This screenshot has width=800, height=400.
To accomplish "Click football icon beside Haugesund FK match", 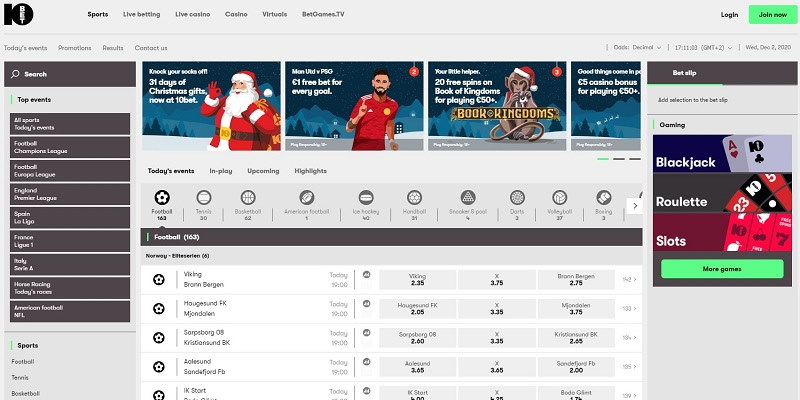I will point(159,309).
